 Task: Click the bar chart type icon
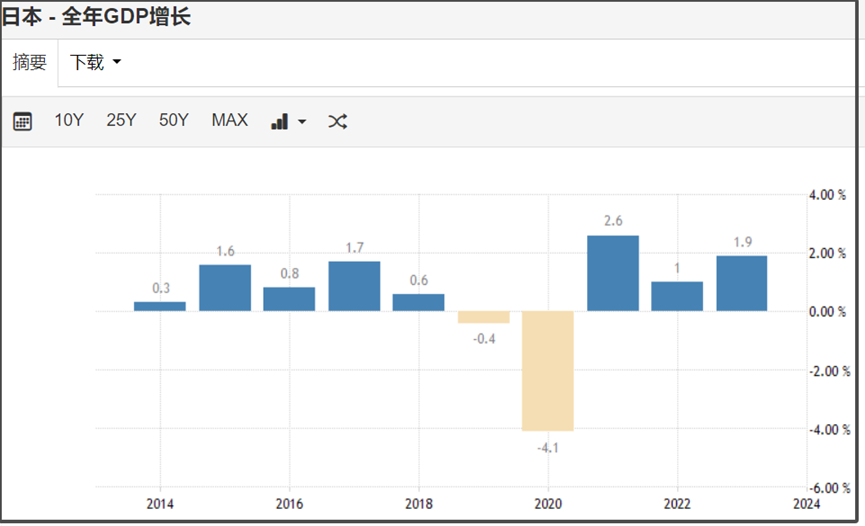(x=280, y=121)
